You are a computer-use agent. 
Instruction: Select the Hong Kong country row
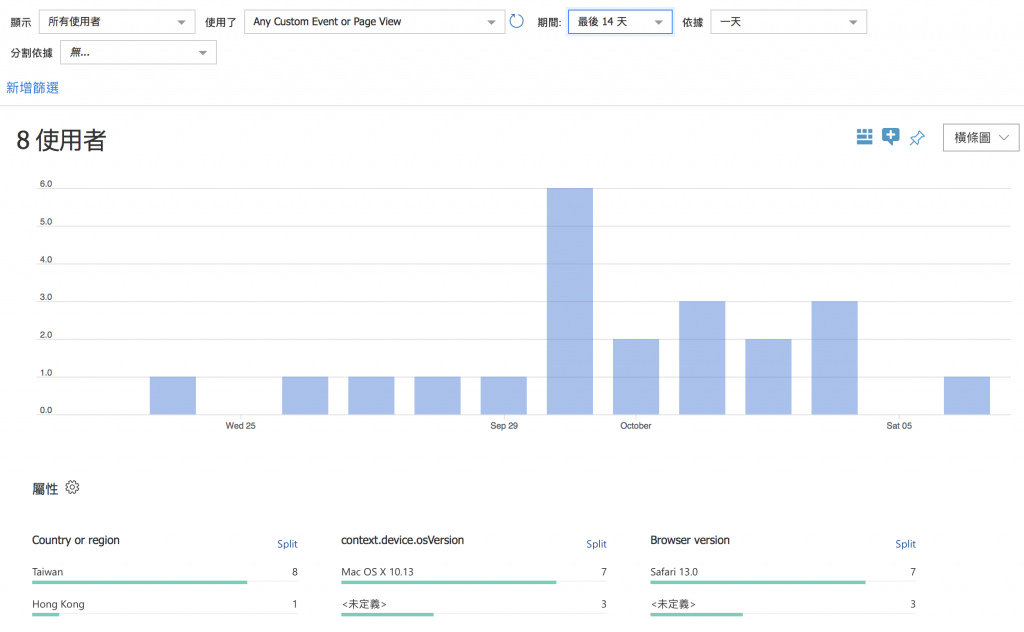tap(165, 605)
